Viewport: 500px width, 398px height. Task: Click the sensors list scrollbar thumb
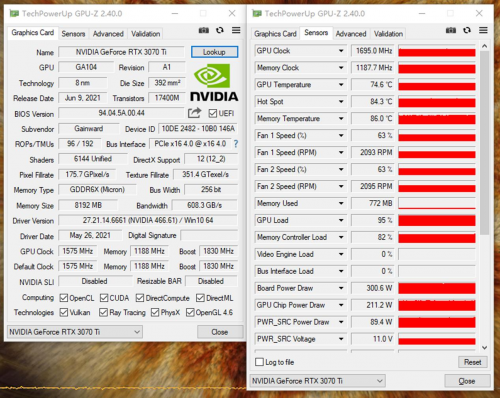coord(485,143)
